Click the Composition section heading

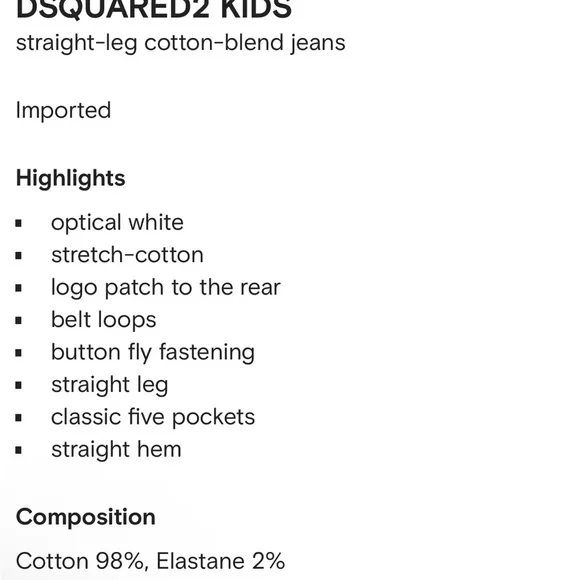coord(85,517)
